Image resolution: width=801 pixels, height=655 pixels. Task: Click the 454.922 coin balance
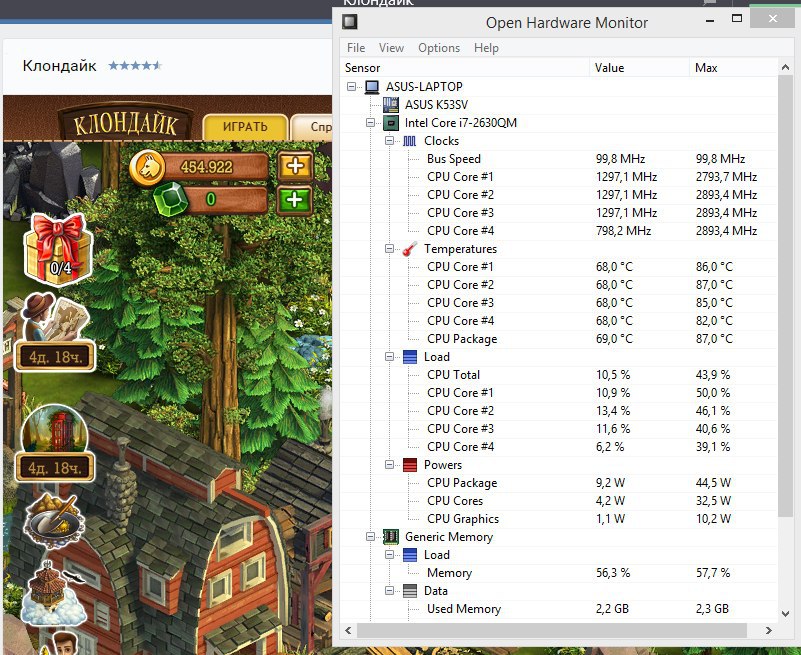point(206,167)
